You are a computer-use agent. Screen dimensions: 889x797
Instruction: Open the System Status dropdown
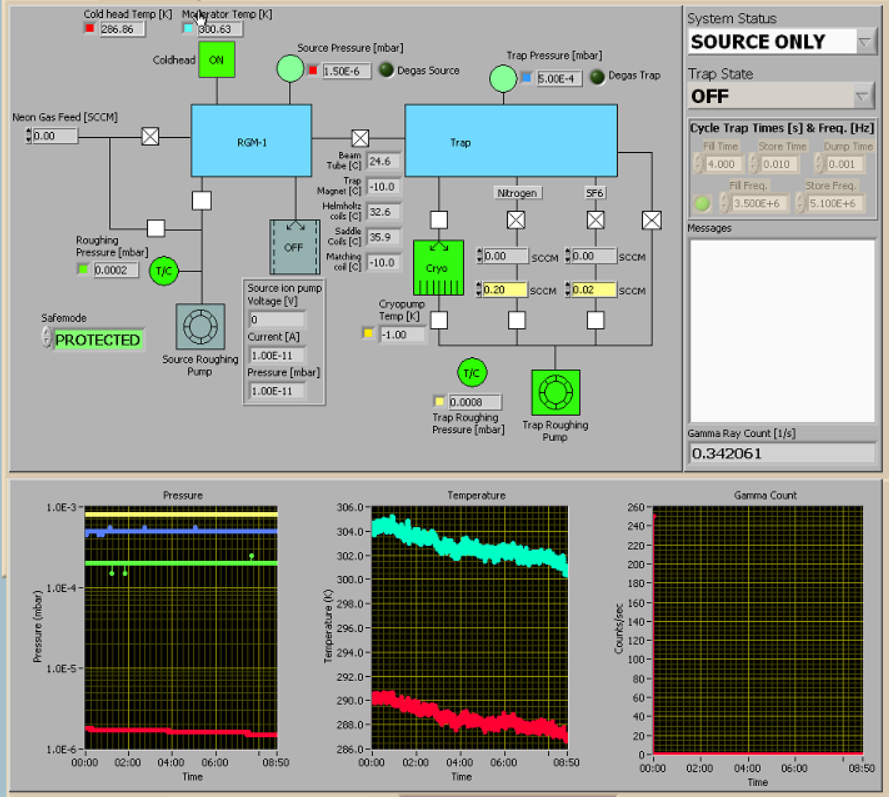pyautogui.click(x=864, y=42)
